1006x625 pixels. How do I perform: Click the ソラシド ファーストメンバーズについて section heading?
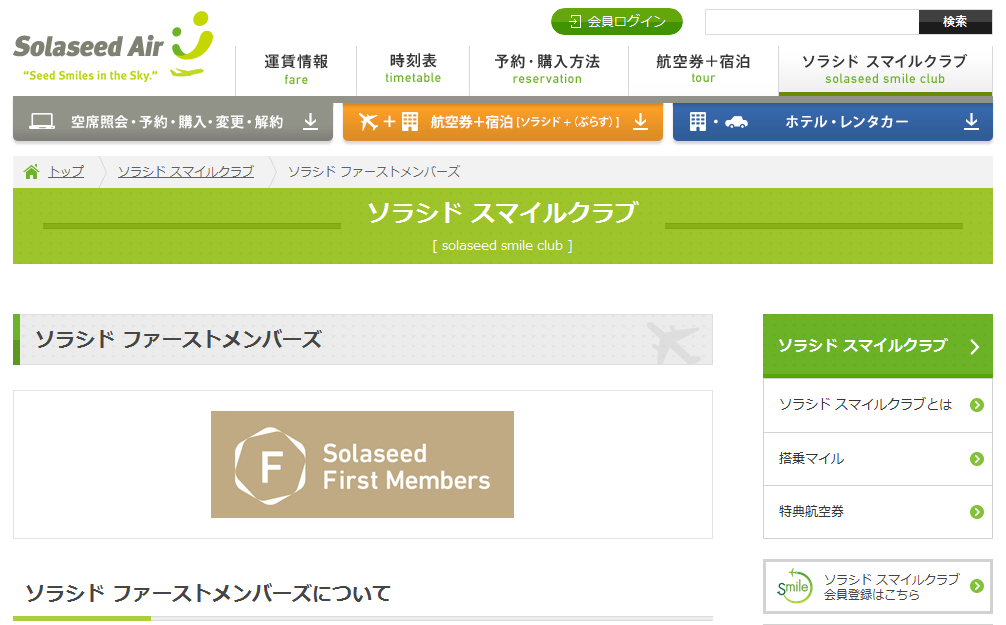208,594
